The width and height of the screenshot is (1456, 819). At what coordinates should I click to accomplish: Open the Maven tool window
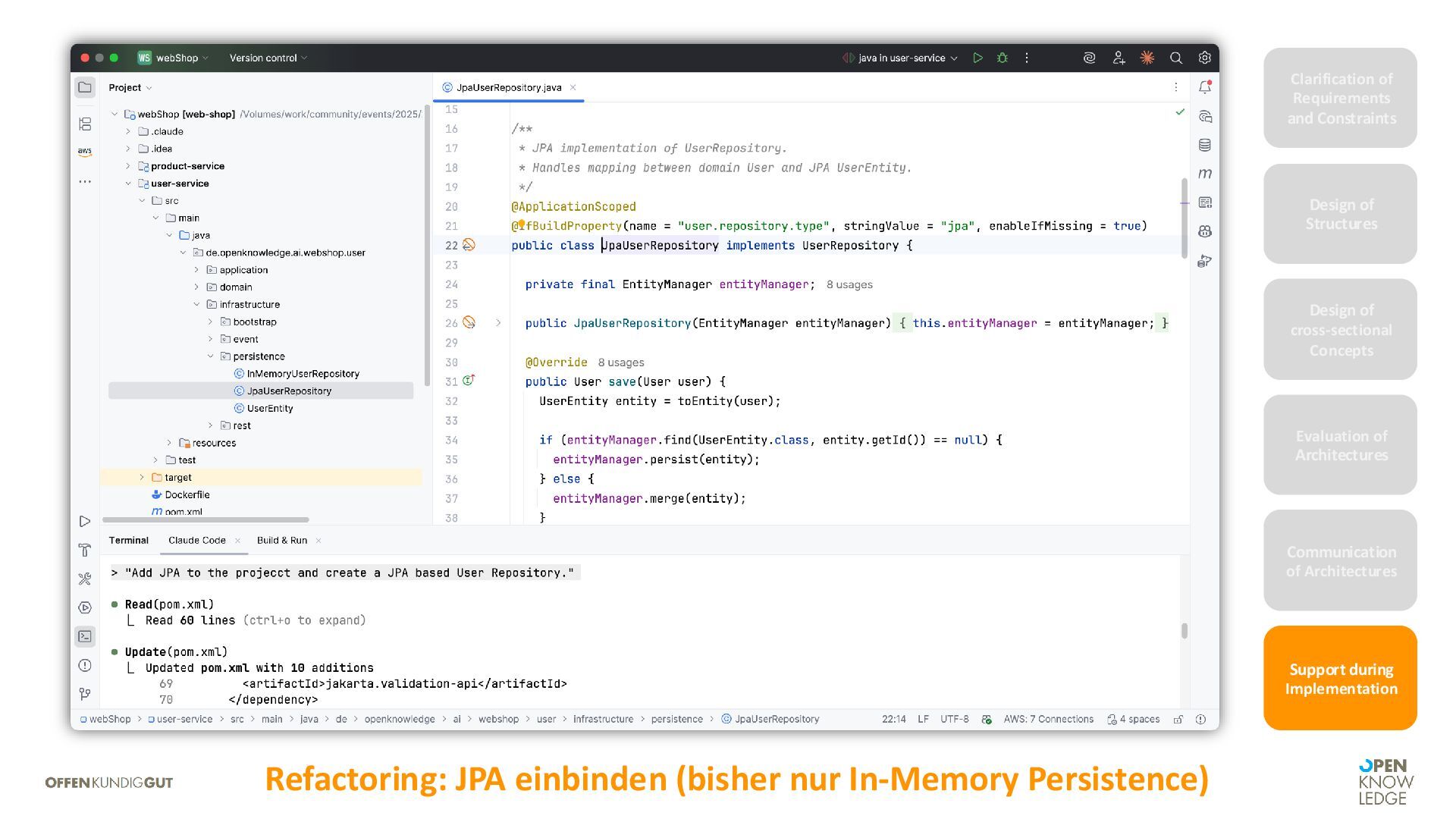point(1204,174)
